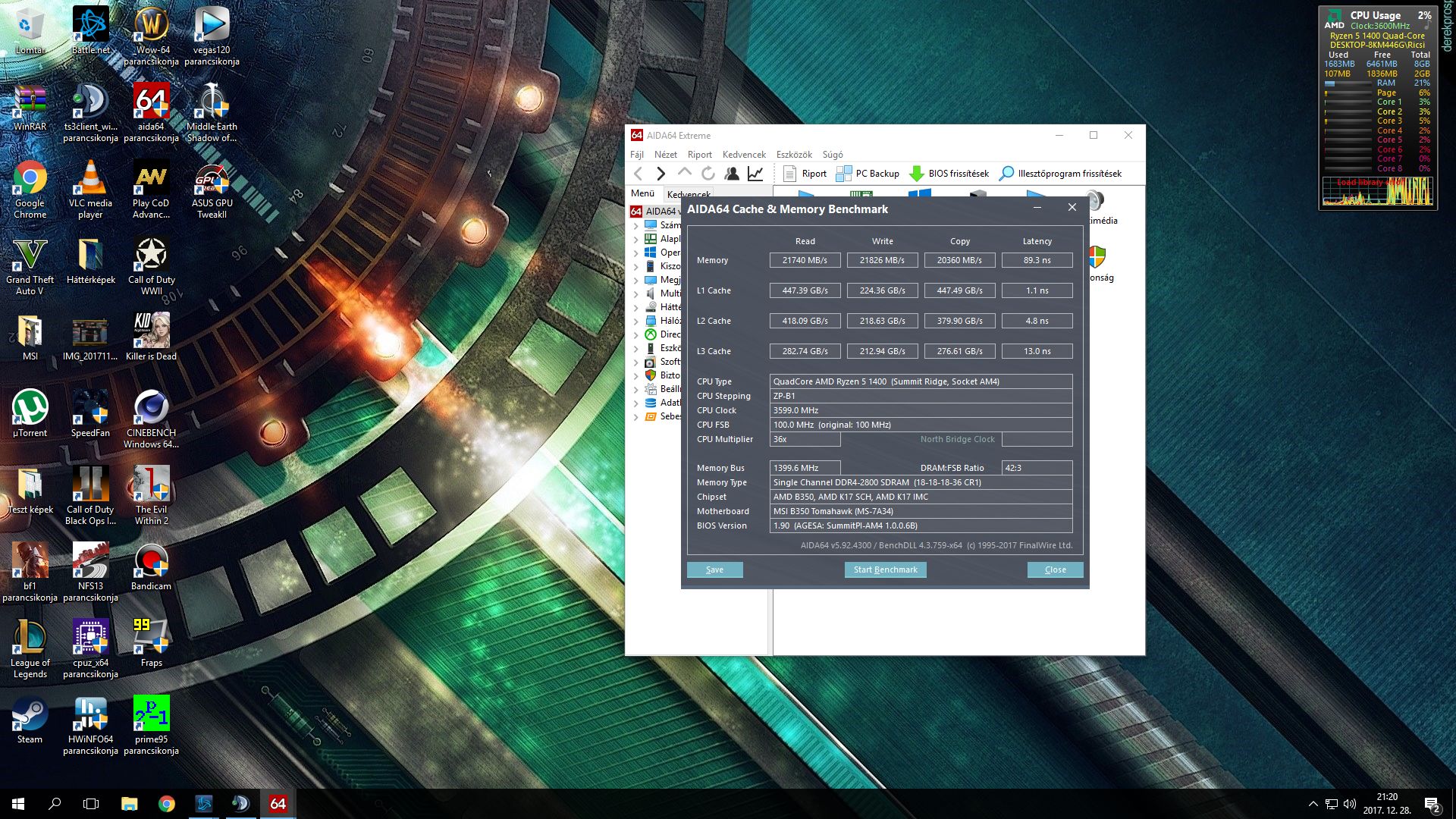Open the Súgó menu in AIDA64
The height and width of the screenshot is (819, 1456).
click(x=833, y=154)
